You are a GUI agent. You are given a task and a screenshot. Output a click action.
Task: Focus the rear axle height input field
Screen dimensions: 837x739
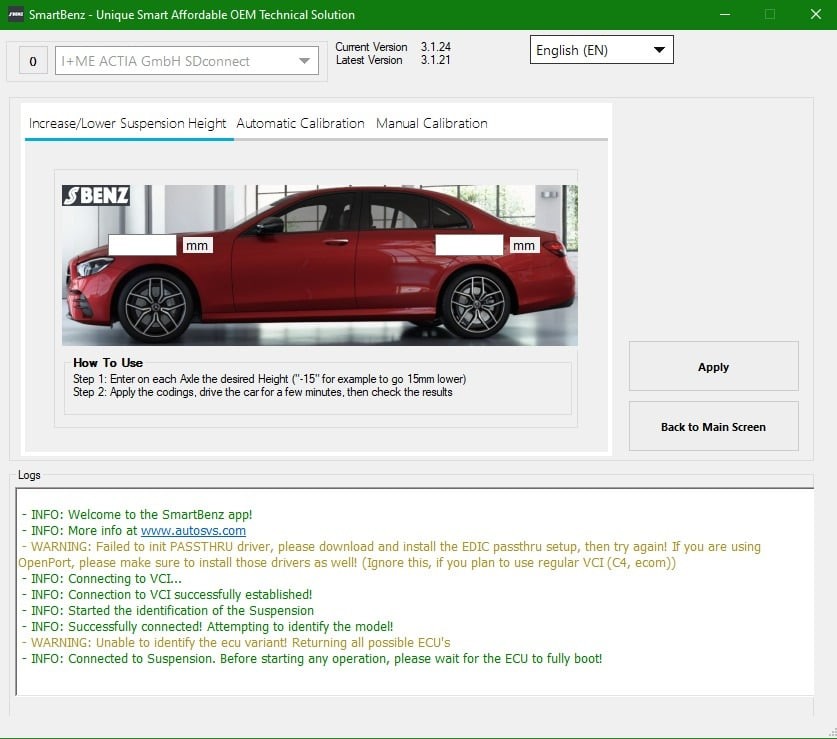pos(469,245)
